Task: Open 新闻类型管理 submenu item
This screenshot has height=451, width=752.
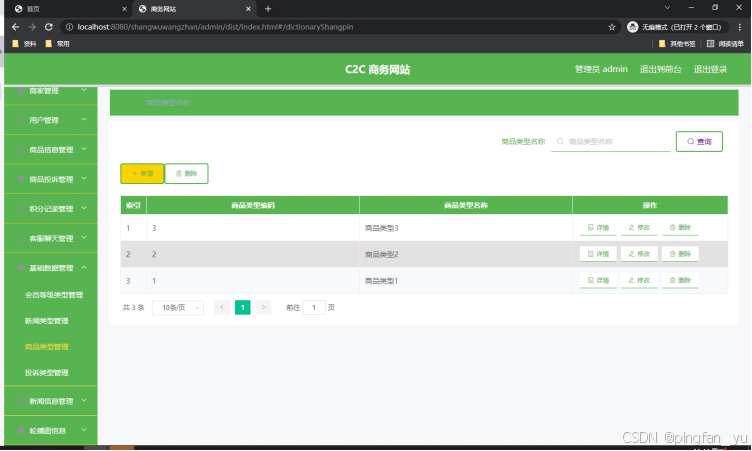Action: click(47, 320)
